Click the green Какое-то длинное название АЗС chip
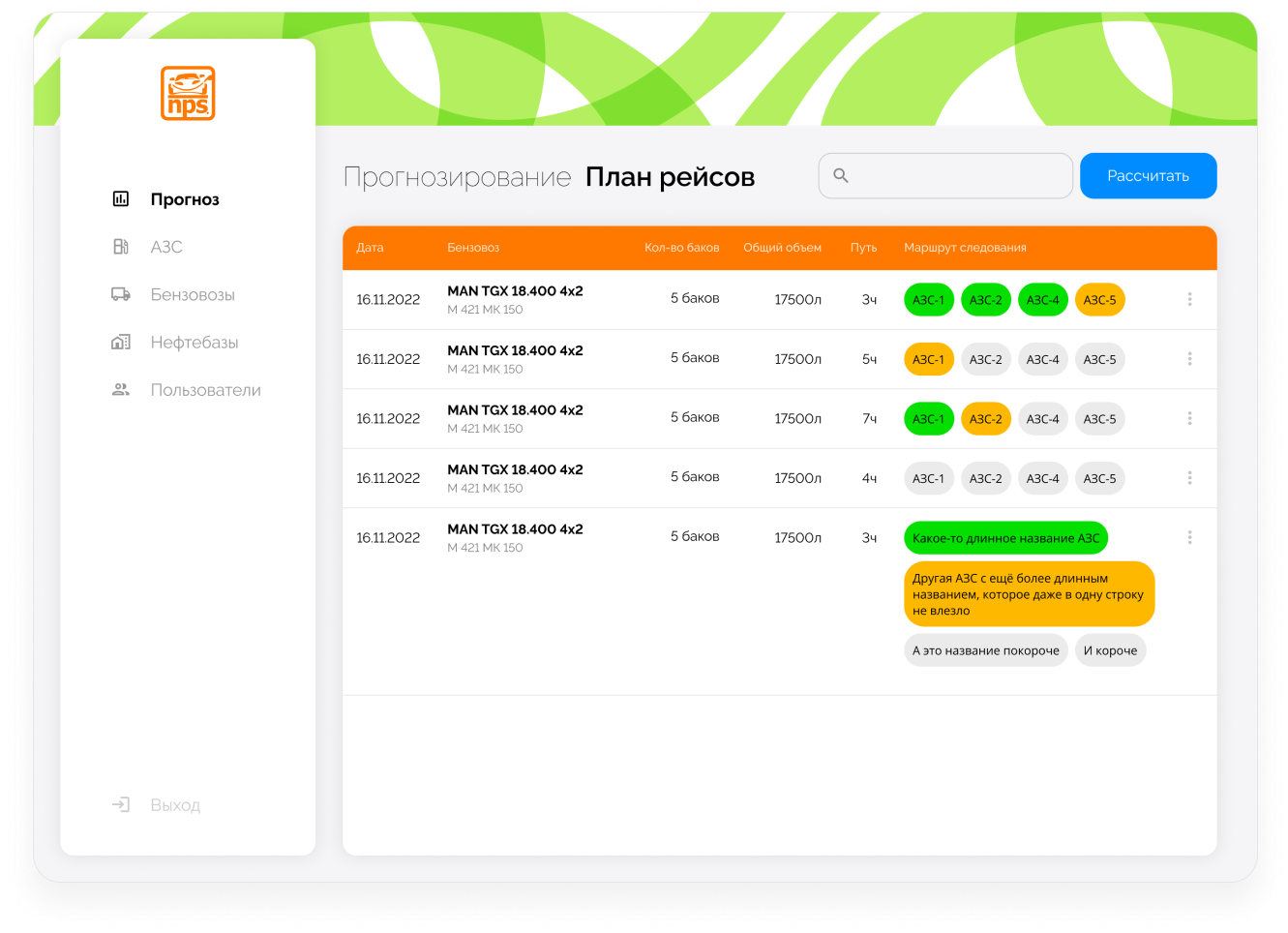This screenshot has height=933, width=1288. (x=1005, y=538)
